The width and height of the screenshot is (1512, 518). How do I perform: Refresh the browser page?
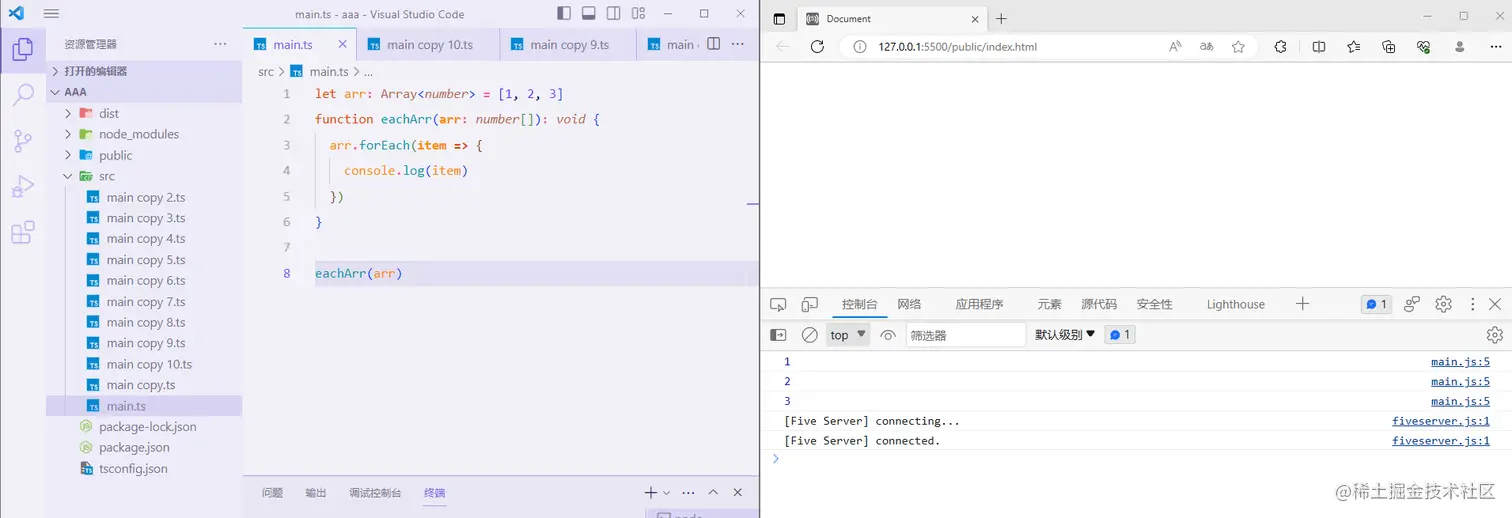(817, 47)
